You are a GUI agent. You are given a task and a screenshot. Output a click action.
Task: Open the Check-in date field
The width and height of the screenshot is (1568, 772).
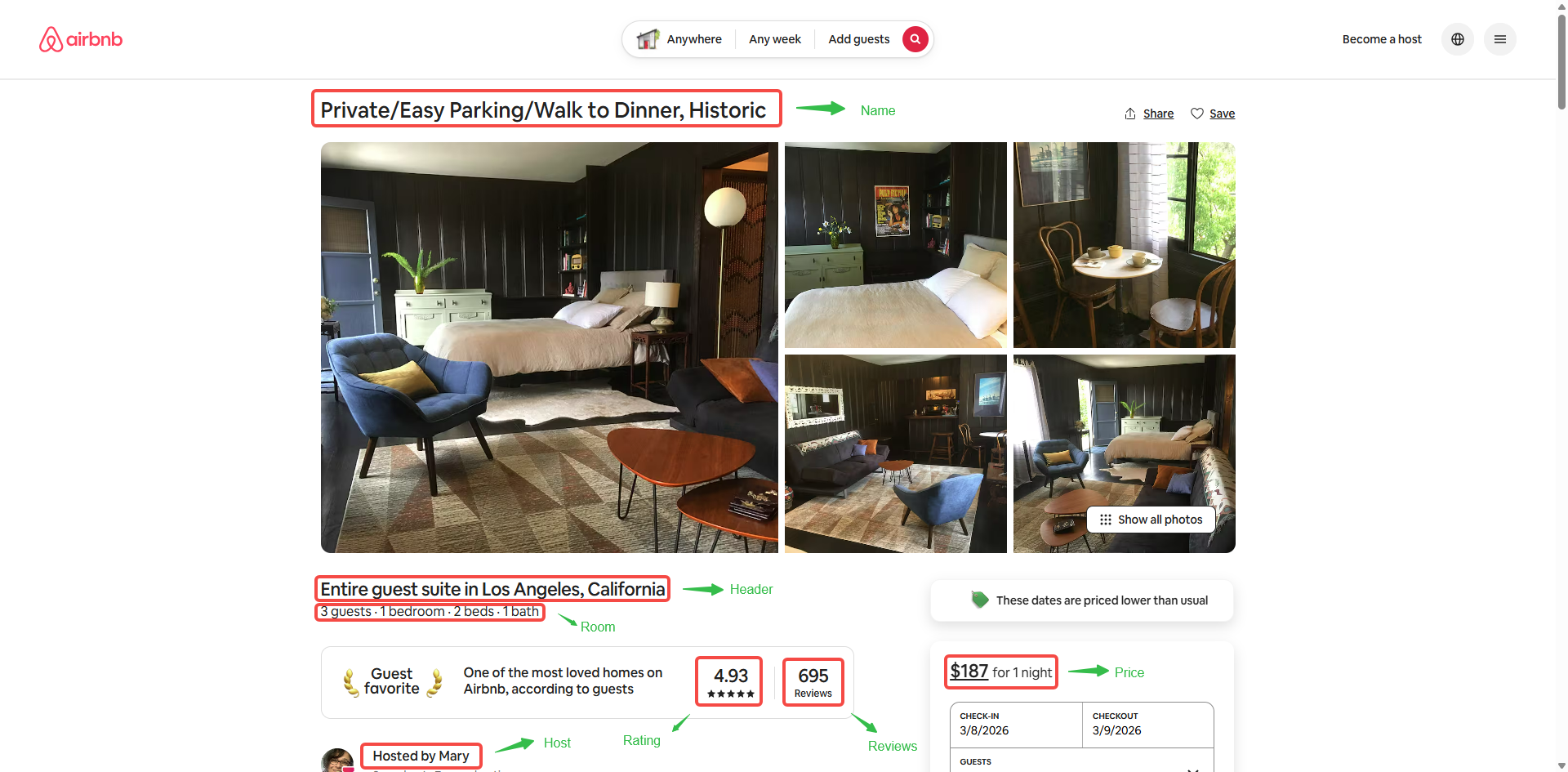pyautogui.click(x=1015, y=724)
